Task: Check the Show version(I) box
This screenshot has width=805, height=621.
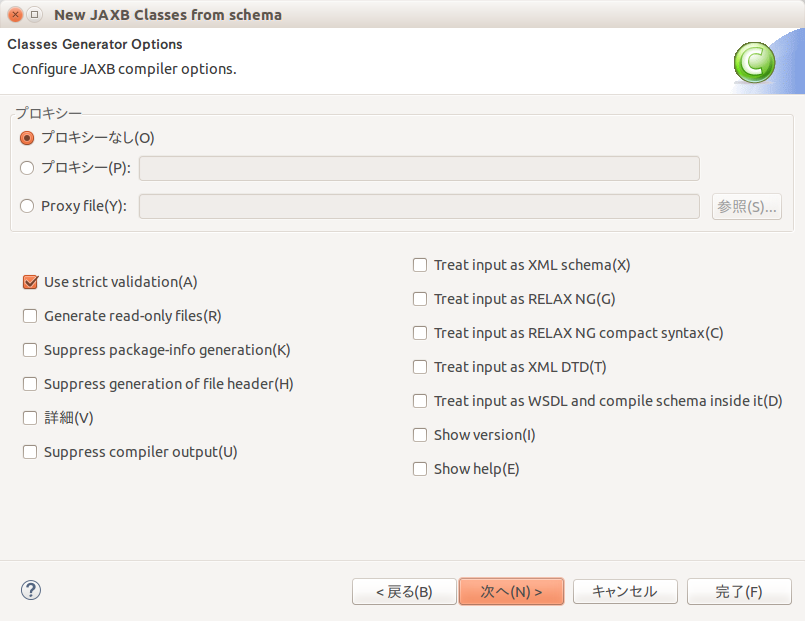Action: [420, 435]
